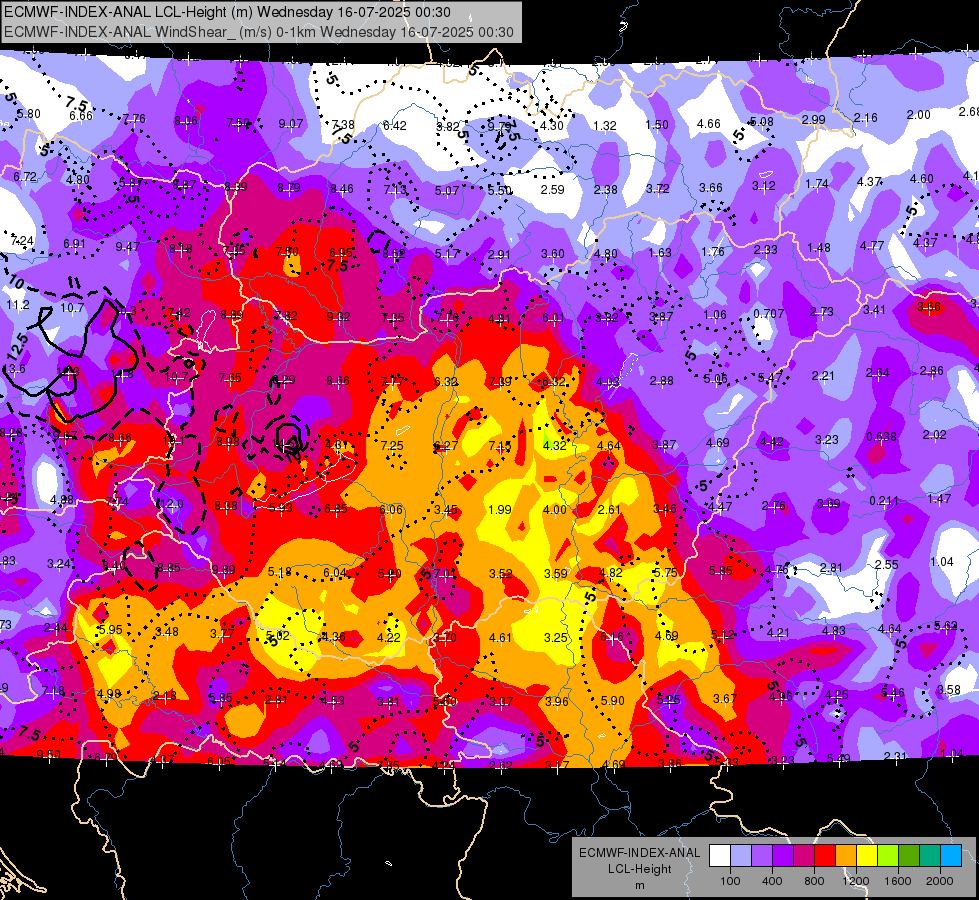Screen dimensions: 979x900
Task: Click the map value 4.66
Action: [x=709, y=124]
